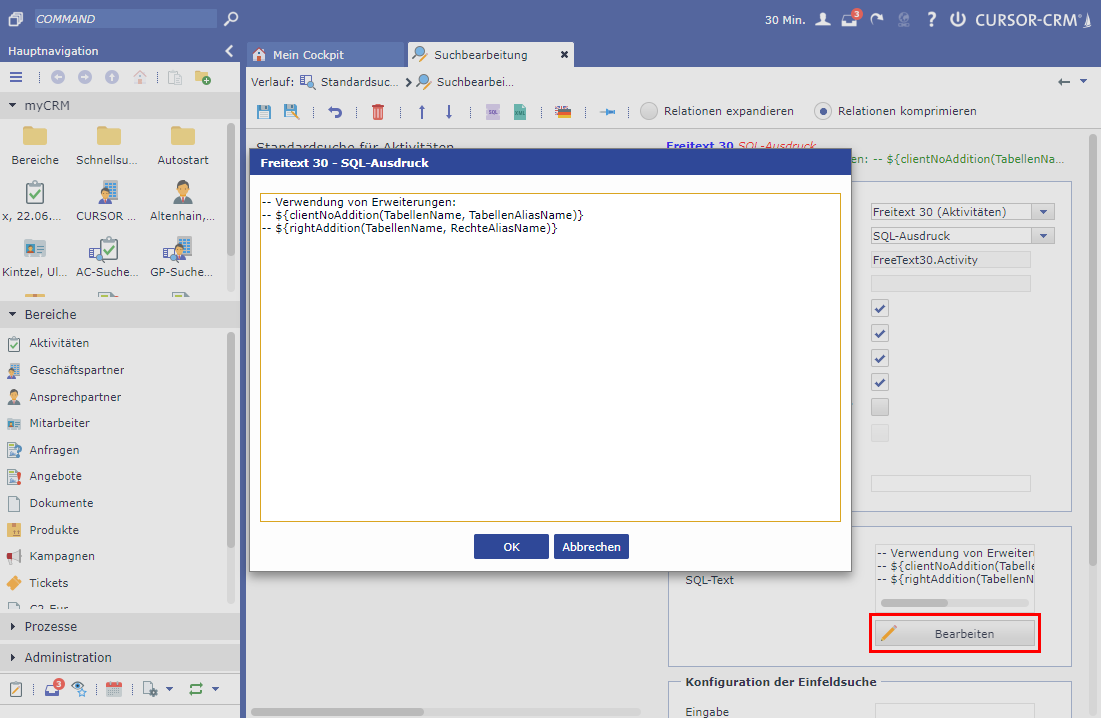
Task: Uncheck the first checked checkbox in the panel
Action: (x=879, y=308)
